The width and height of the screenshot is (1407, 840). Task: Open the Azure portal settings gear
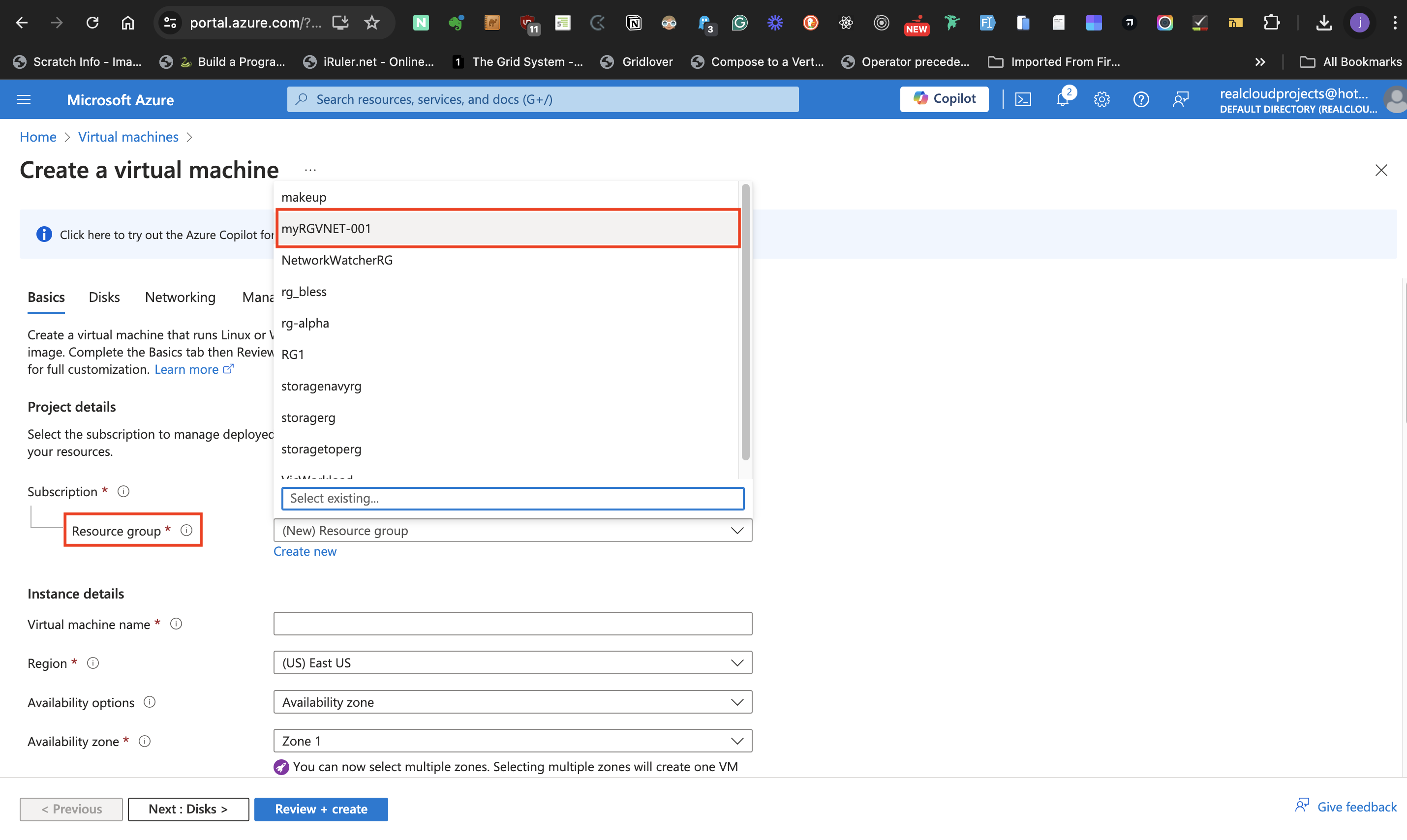(1102, 99)
